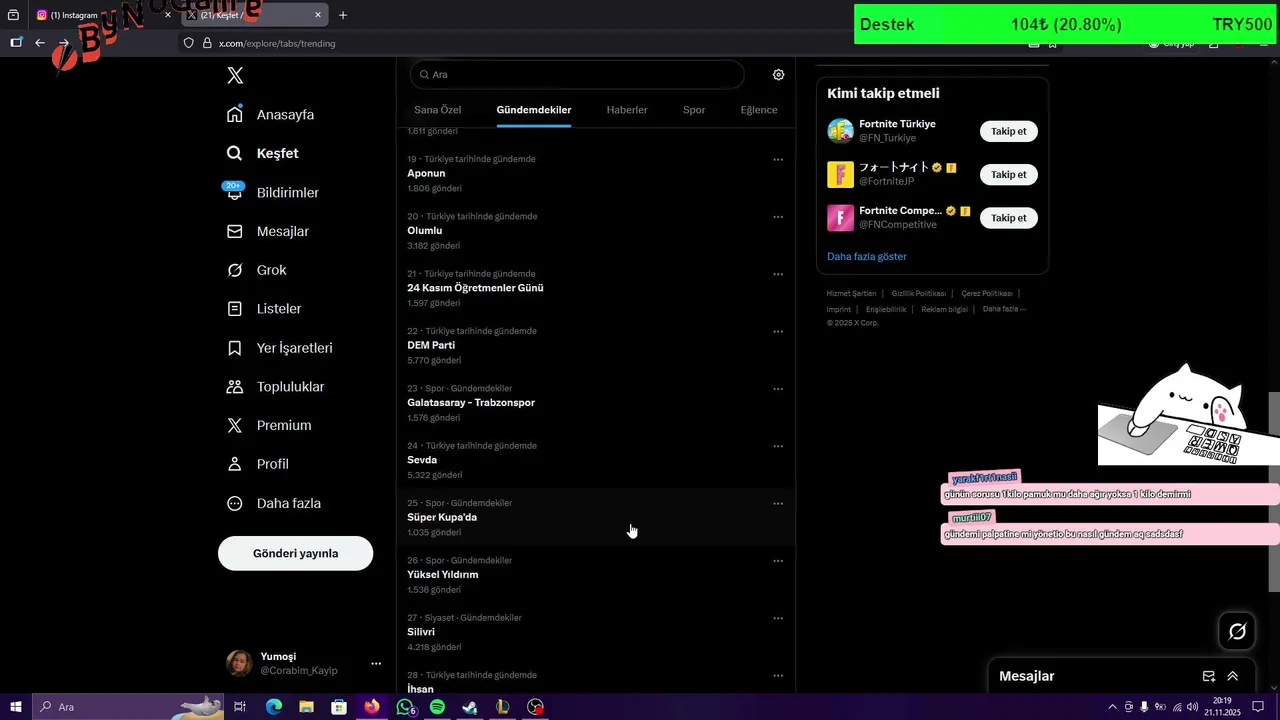Click Daha fazla göster link

[x=867, y=257]
